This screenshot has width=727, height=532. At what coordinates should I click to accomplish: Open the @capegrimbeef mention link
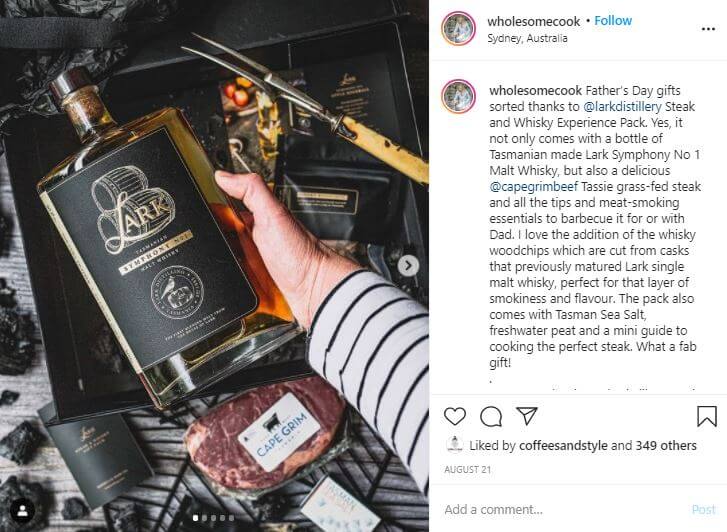click(x=534, y=187)
